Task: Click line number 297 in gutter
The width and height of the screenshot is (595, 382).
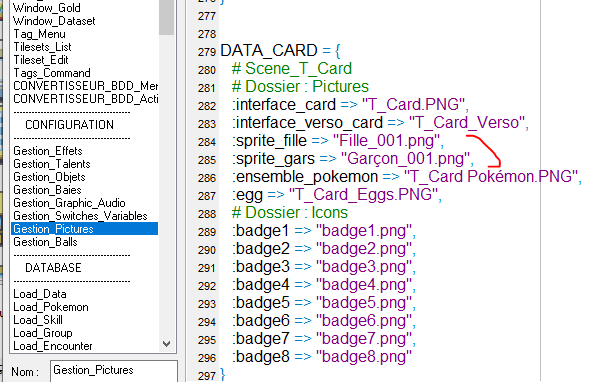Action: point(207,376)
